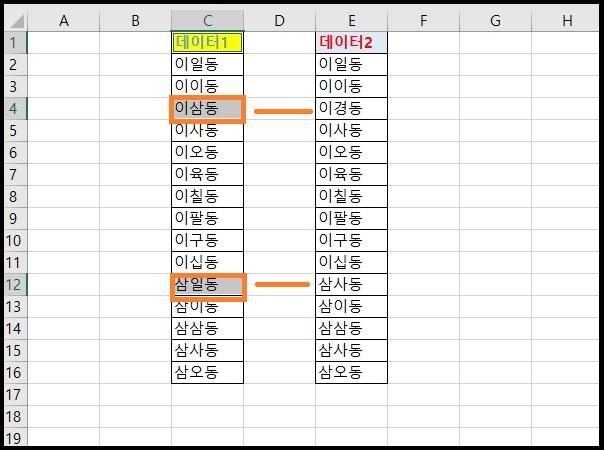Select row 2 header
Viewport: 604px width, 450px height.
click(x=15, y=64)
